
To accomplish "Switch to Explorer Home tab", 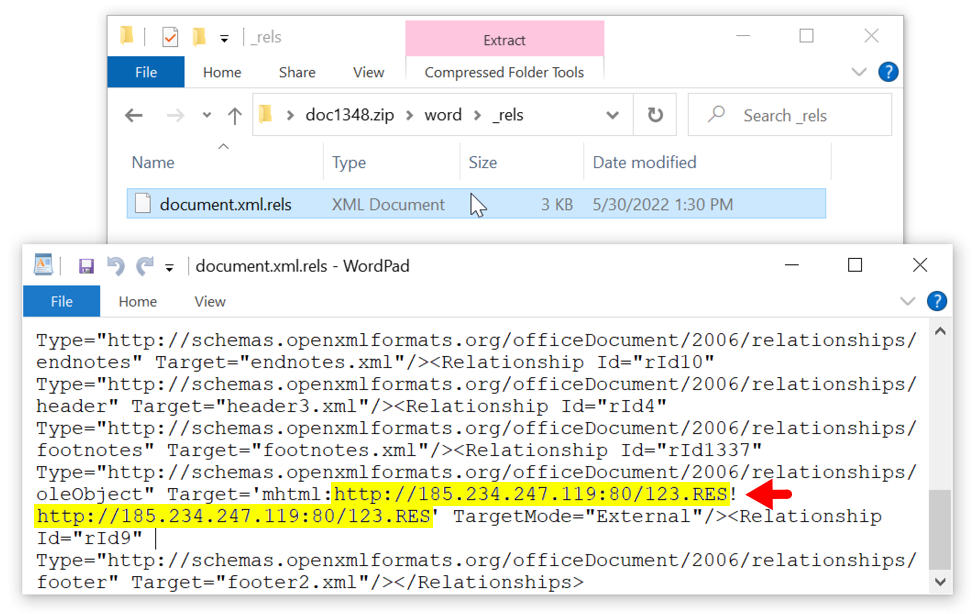I will pyautogui.click(x=222, y=72).
